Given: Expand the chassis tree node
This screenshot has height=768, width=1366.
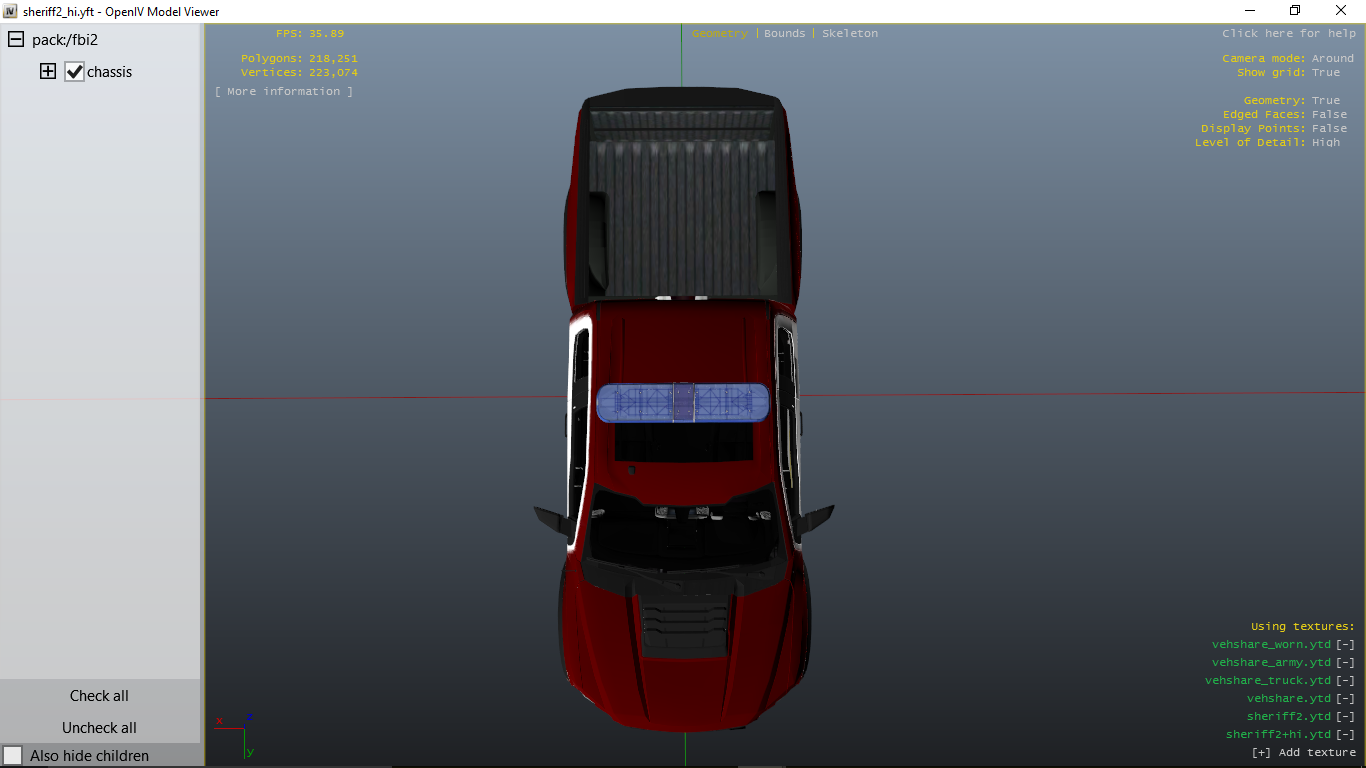Looking at the screenshot, I should point(48,72).
